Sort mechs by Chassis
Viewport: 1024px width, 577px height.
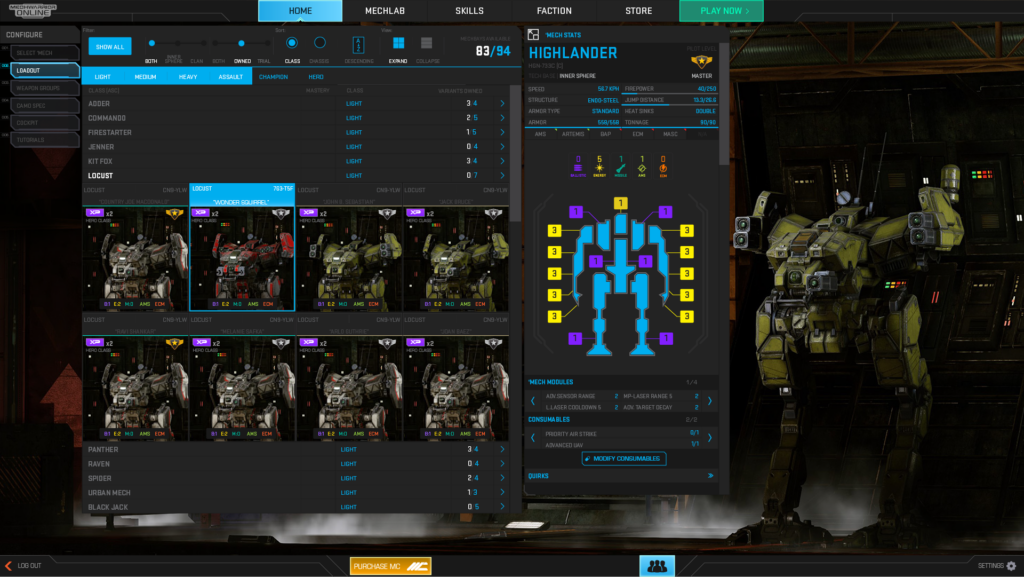319,43
